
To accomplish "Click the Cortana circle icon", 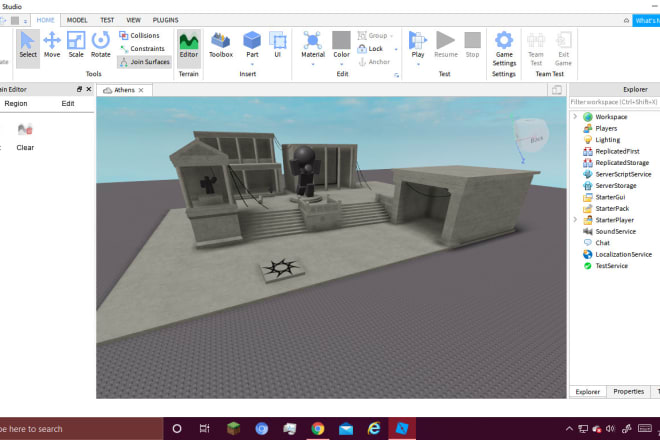I will pyautogui.click(x=177, y=429).
